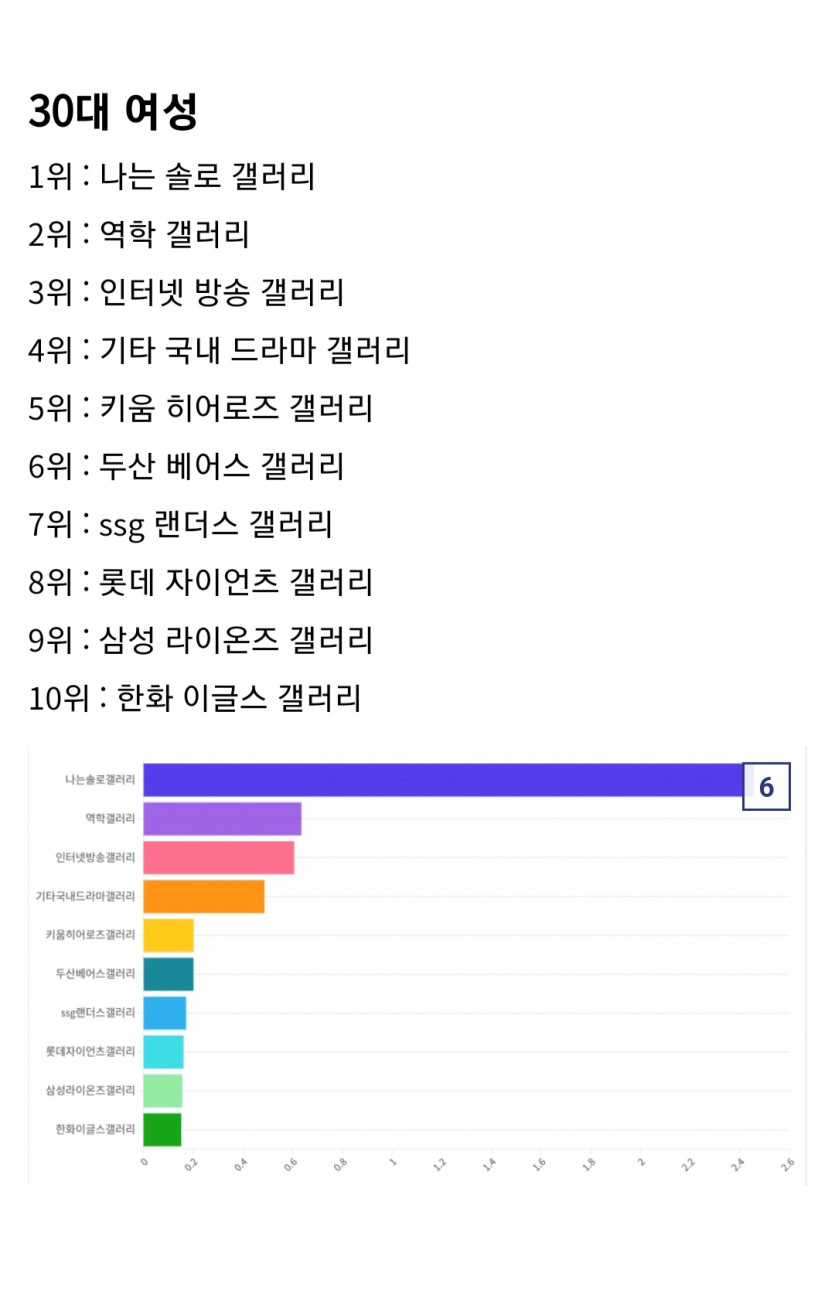Viewport: 835px width, 1291px height.
Task: Select the orange 기타국내드라마갤러리 bar
Action: tap(203, 897)
